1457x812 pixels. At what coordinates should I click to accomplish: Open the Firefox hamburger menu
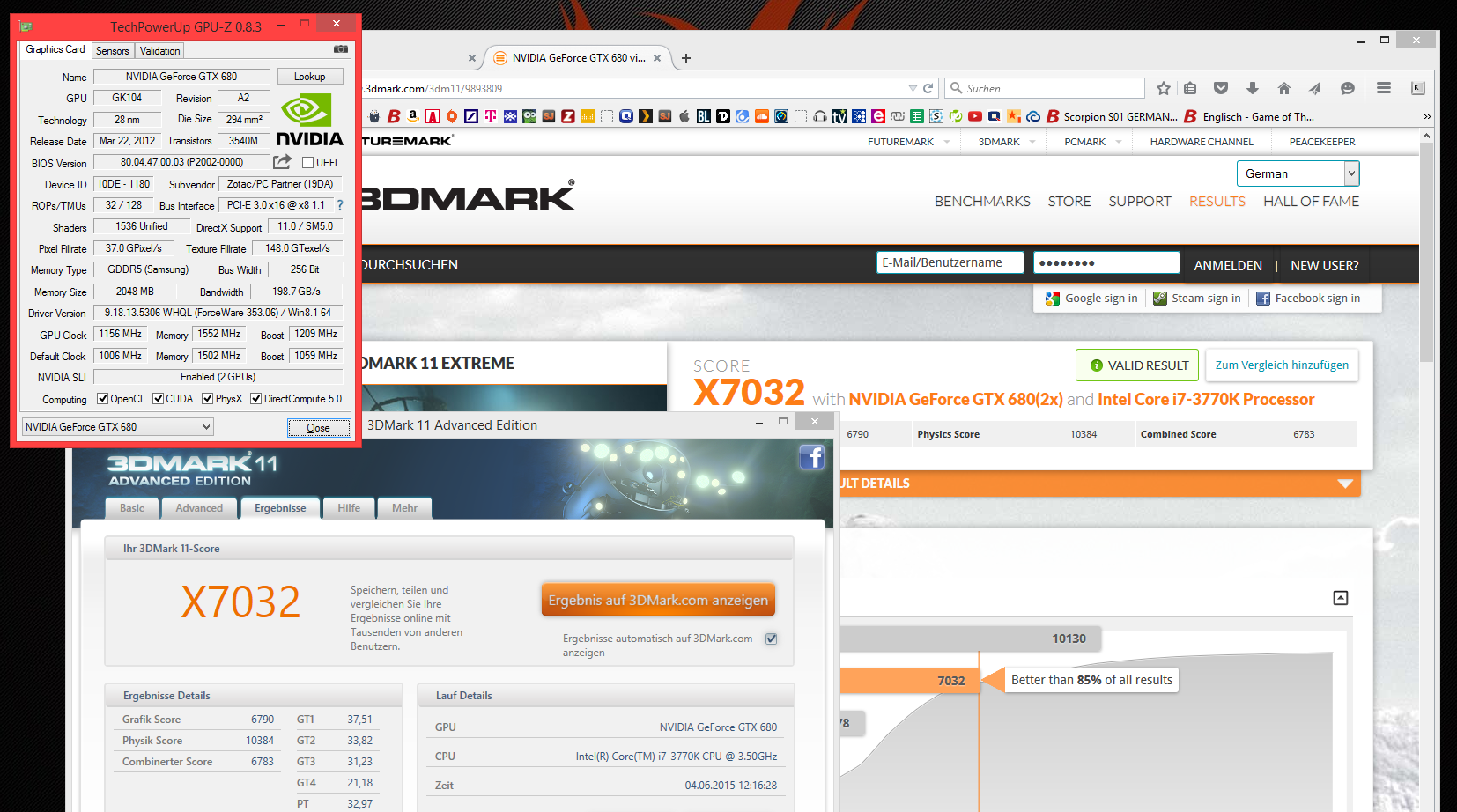1384,88
